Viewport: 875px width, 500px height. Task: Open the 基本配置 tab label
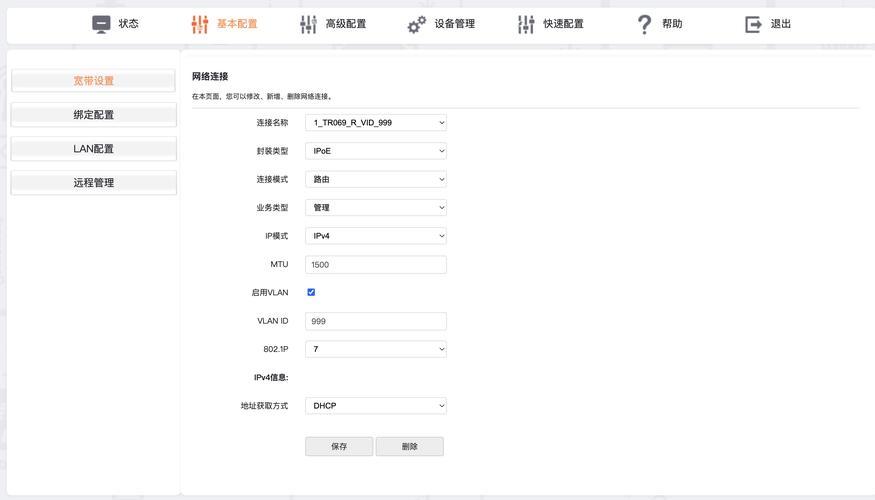click(x=237, y=23)
